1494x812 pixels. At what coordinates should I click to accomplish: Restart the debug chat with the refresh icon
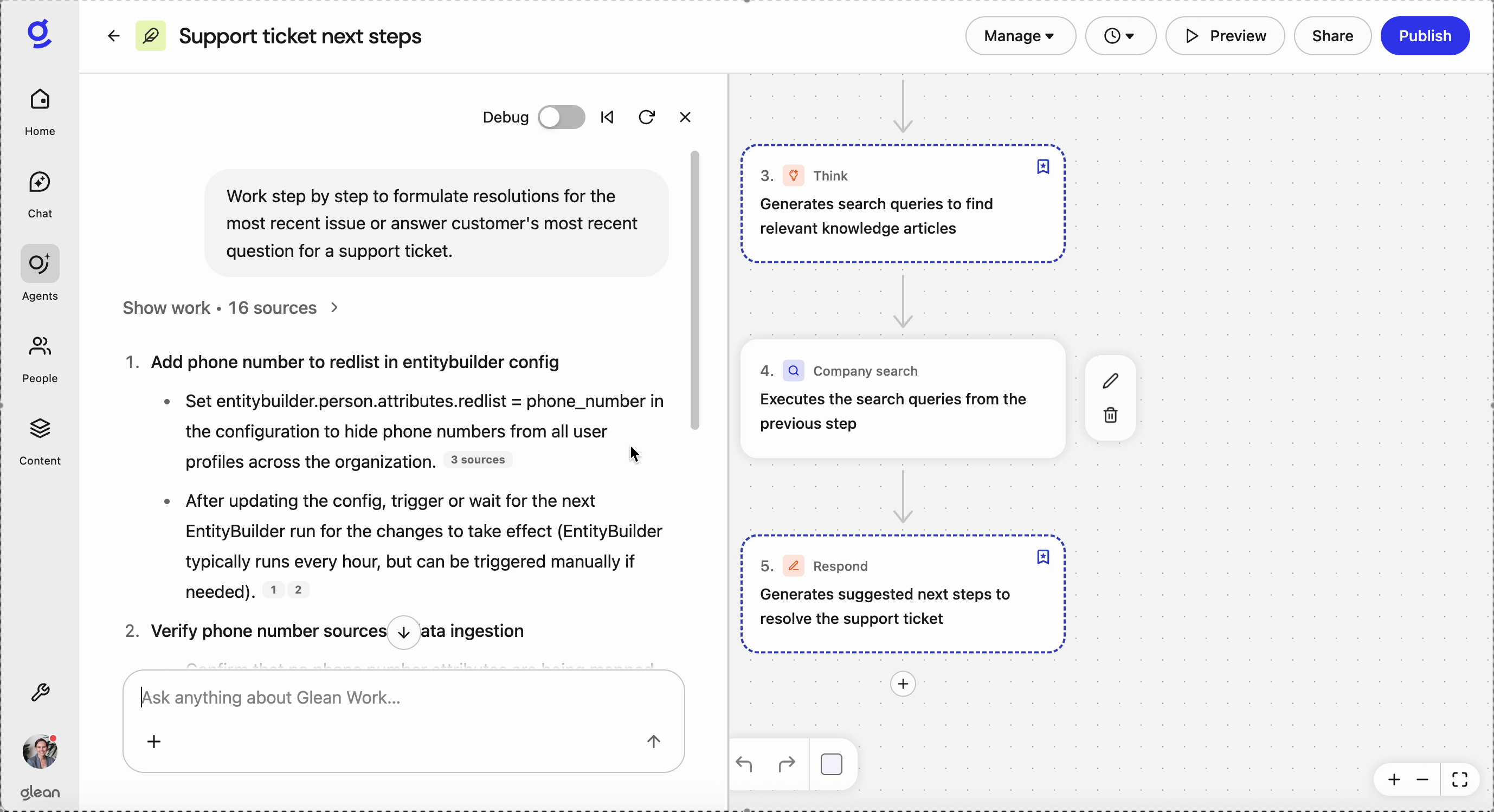[x=647, y=117]
